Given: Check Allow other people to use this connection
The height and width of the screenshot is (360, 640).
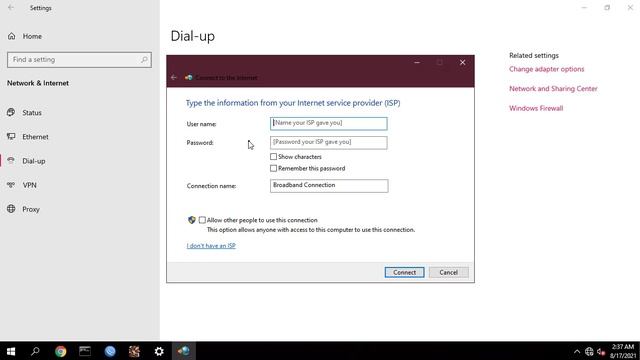Looking at the screenshot, I should pyautogui.click(x=202, y=220).
